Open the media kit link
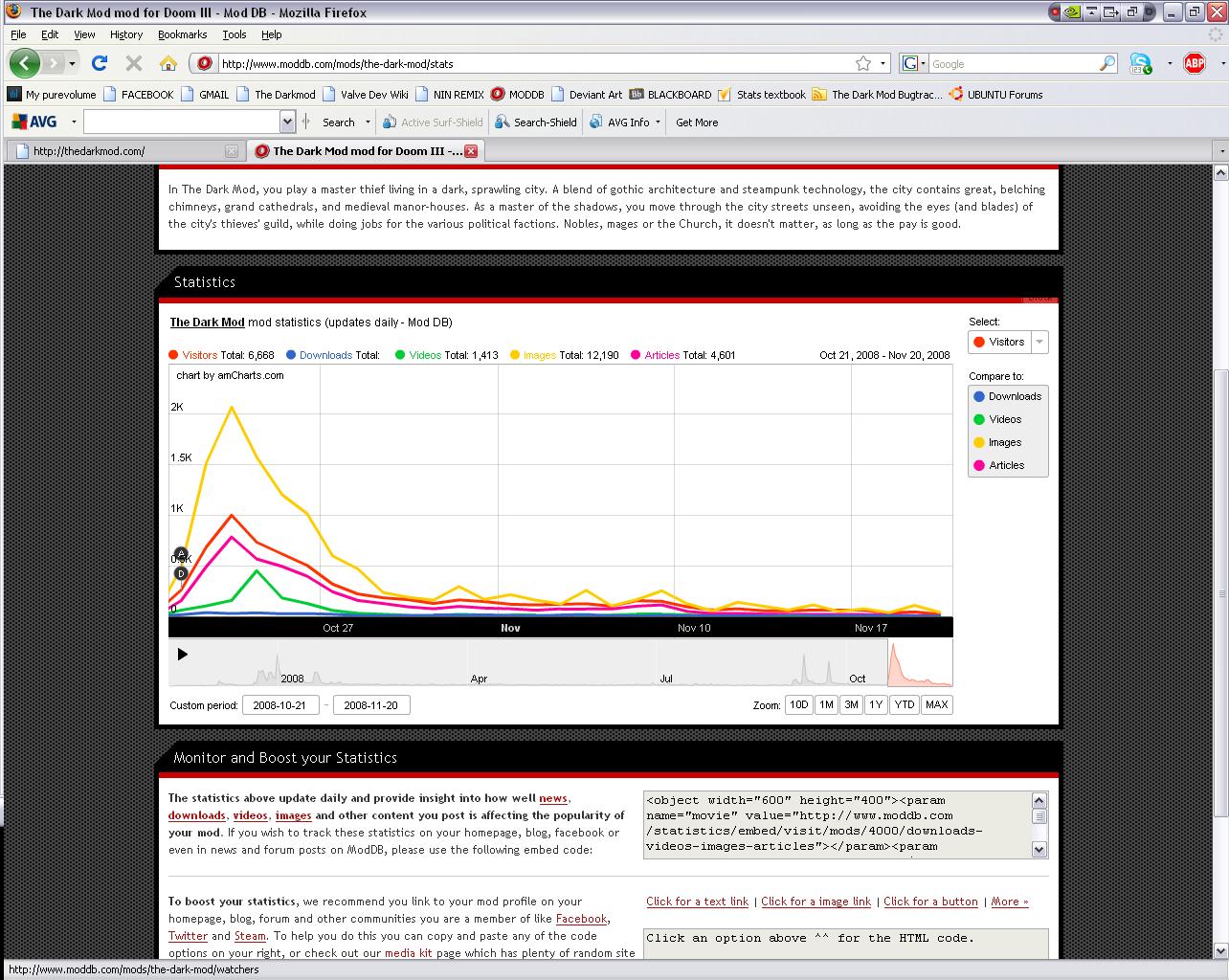The image size is (1229, 980). pyautogui.click(x=409, y=953)
